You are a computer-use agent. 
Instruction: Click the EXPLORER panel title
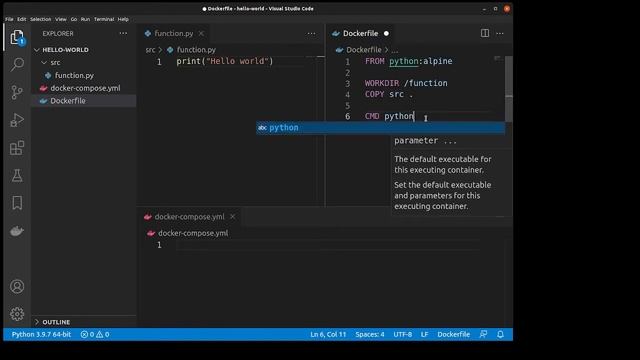coord(58,33)
